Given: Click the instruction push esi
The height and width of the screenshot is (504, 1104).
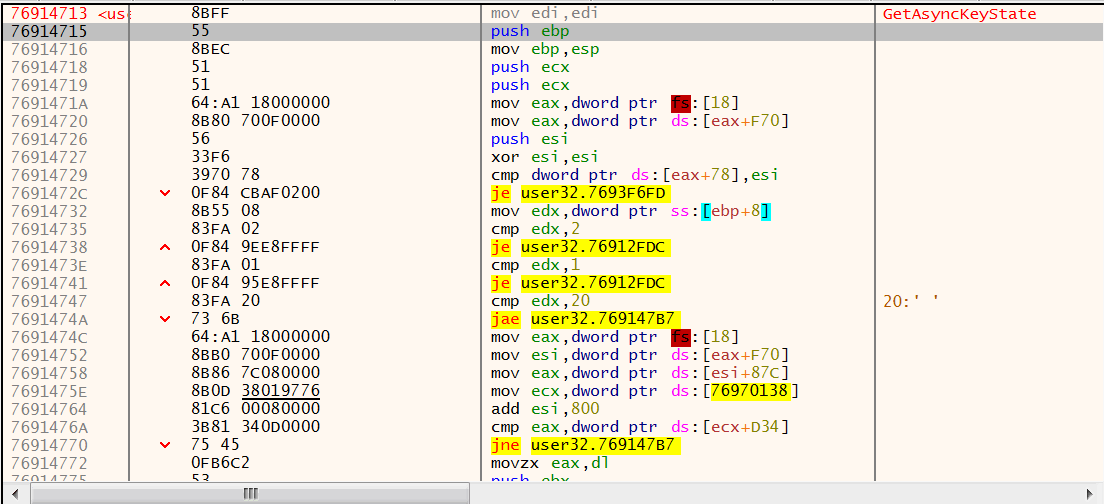Looking at the screenshot, I should point(530,139).
